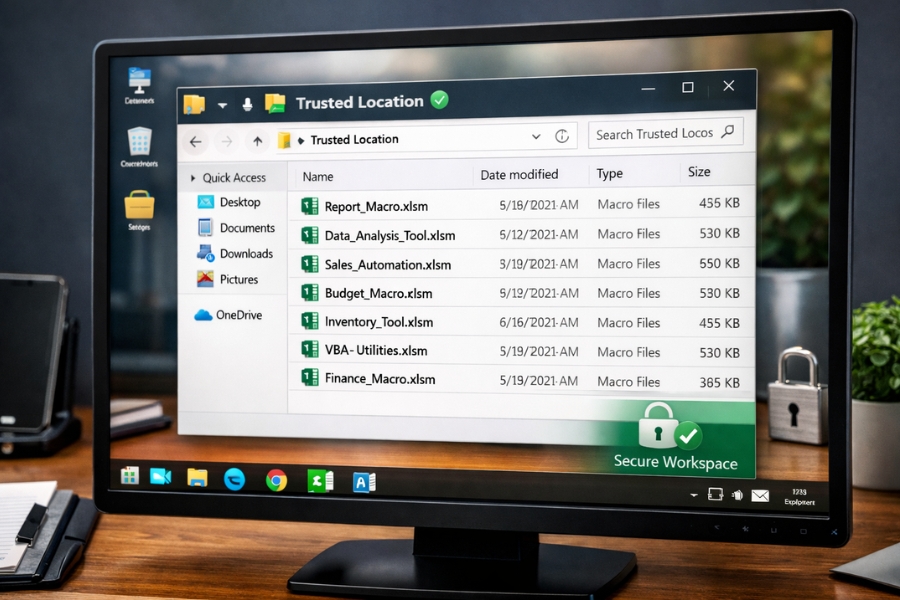Open the title bar folder dropdown arrow
Screen dimensions: 900x600
click(x=222, y=103)
